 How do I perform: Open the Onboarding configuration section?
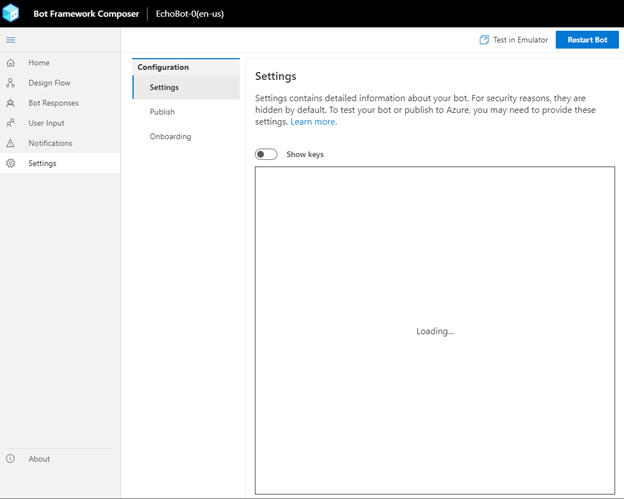[x=186, y=136]
